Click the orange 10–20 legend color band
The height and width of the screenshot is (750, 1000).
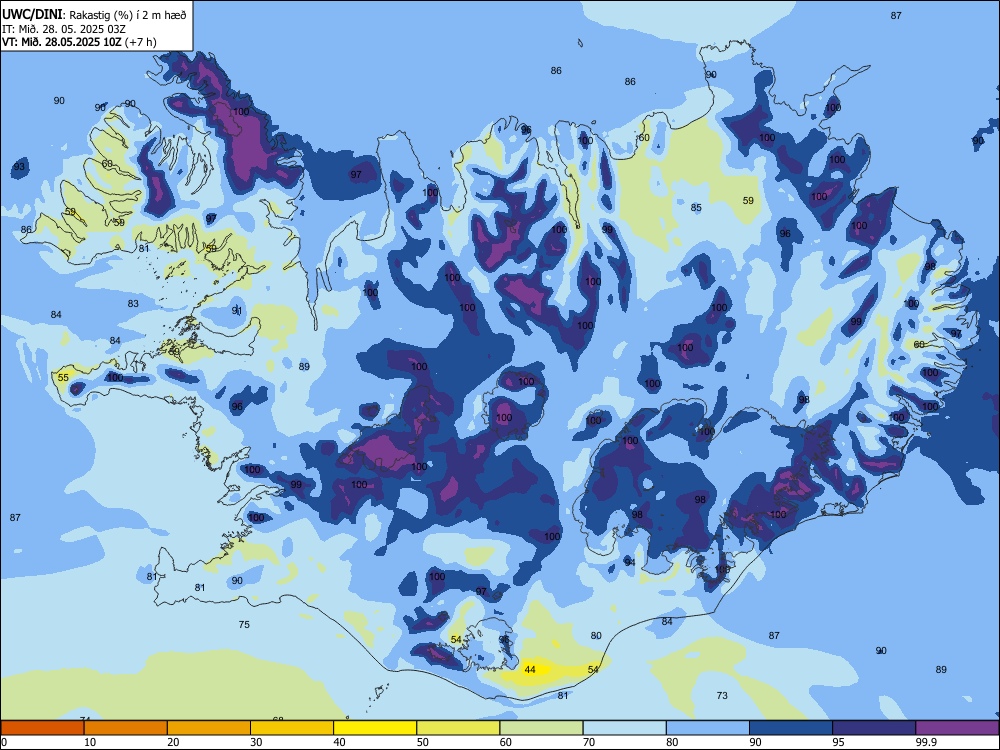point(126,728)
